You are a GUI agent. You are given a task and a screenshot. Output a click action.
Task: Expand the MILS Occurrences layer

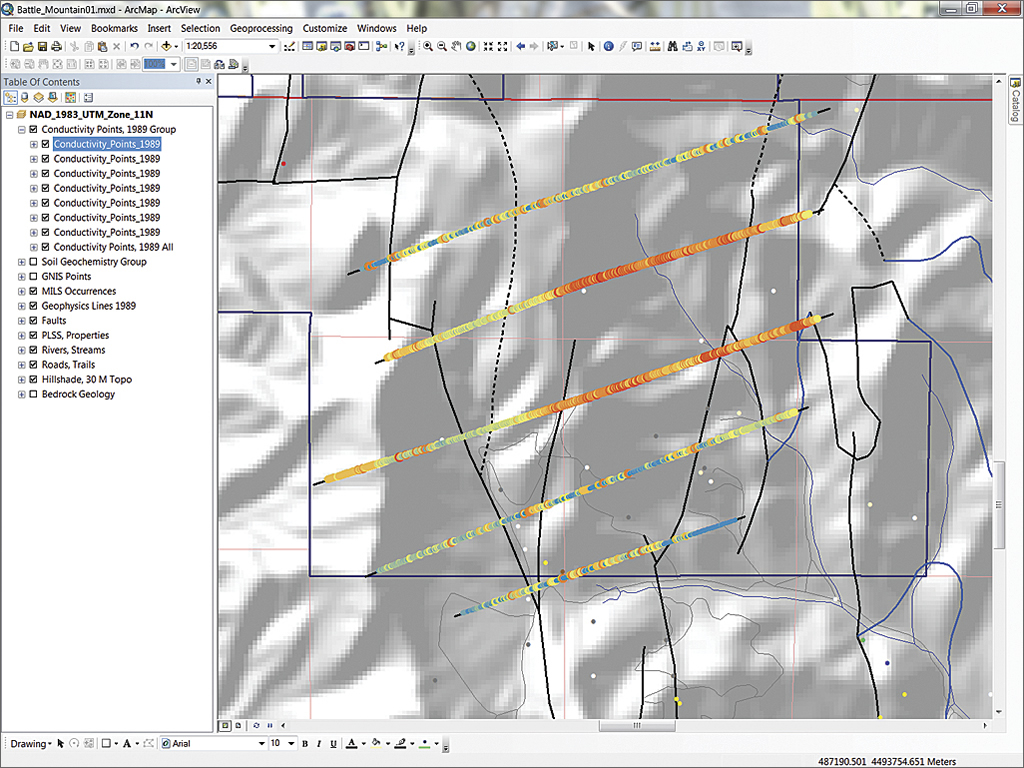pyautogui.click(x=21, y=291)
